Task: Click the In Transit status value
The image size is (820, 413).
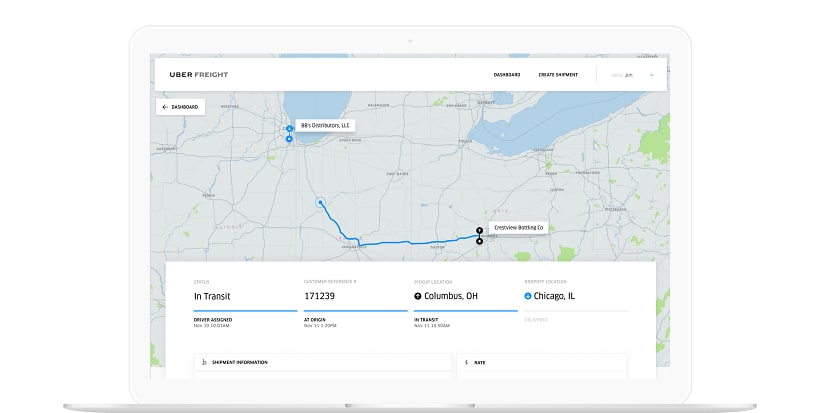Action: (x=212, y=296)
